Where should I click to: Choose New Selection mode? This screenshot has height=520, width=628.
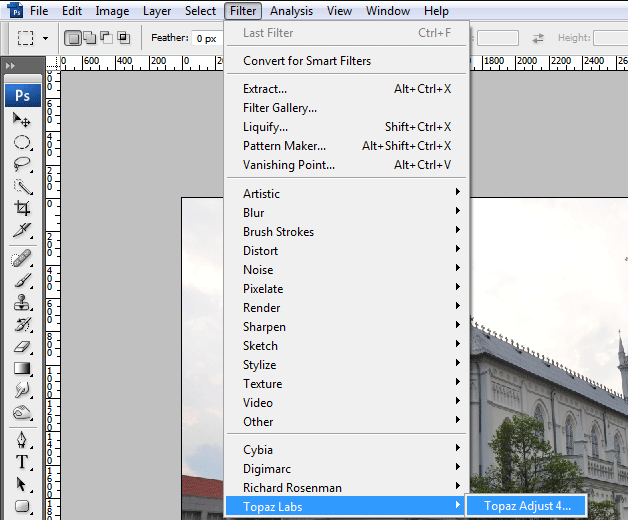coord(73,38)
